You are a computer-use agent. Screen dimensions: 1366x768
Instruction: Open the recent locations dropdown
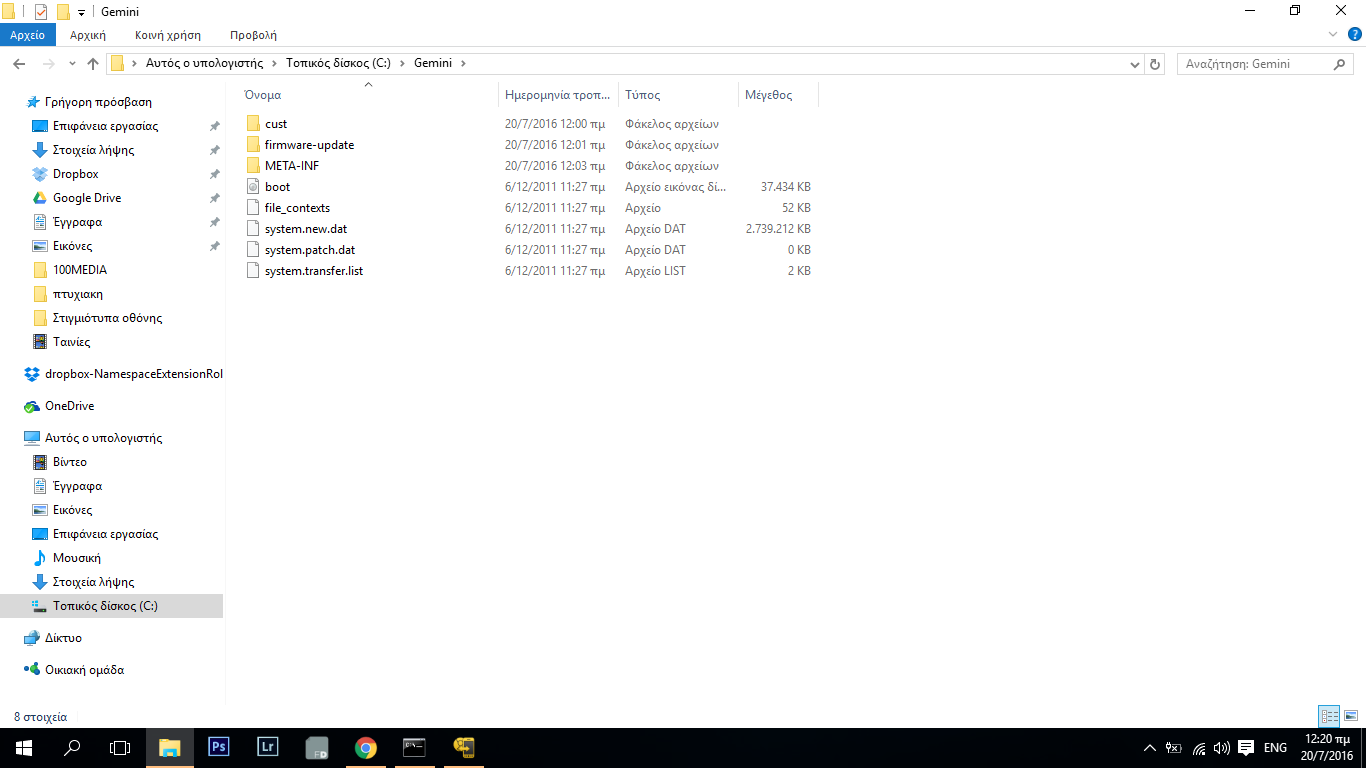(x=71, y=64)
